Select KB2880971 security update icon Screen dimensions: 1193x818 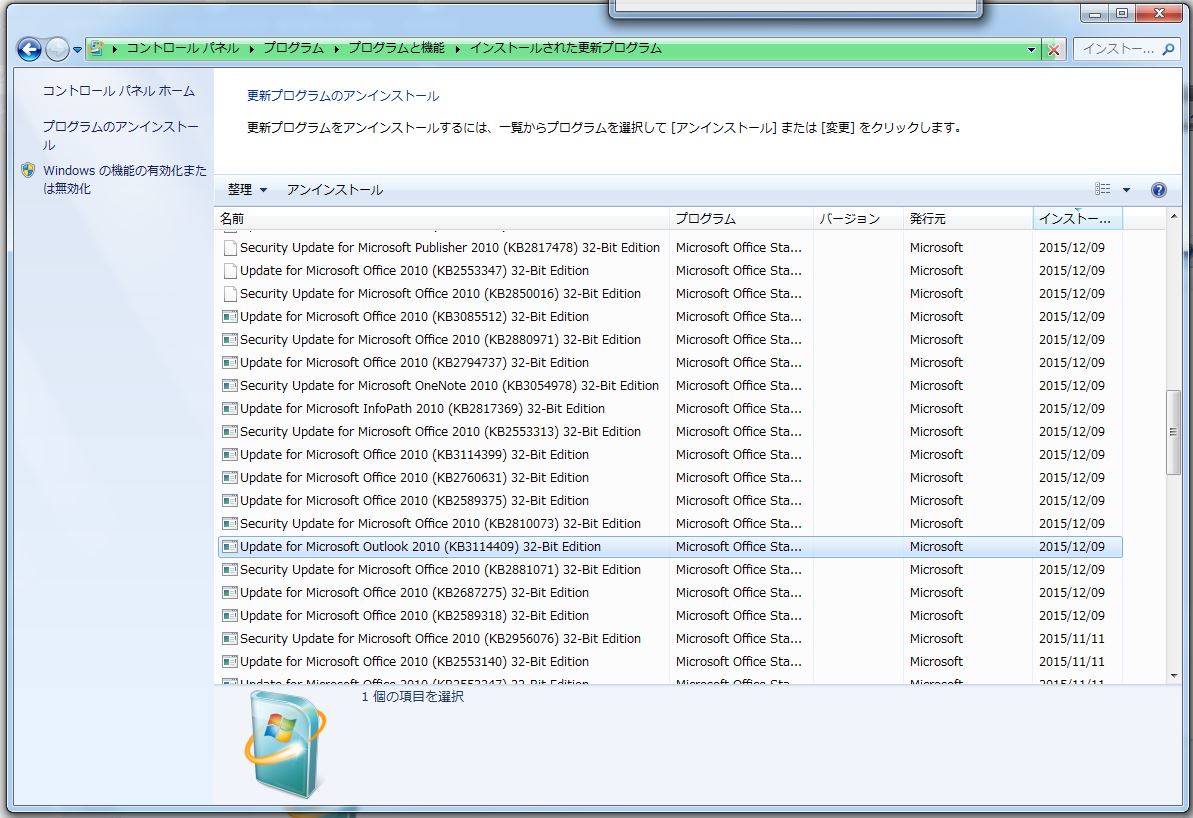click(x=230, y=339)
